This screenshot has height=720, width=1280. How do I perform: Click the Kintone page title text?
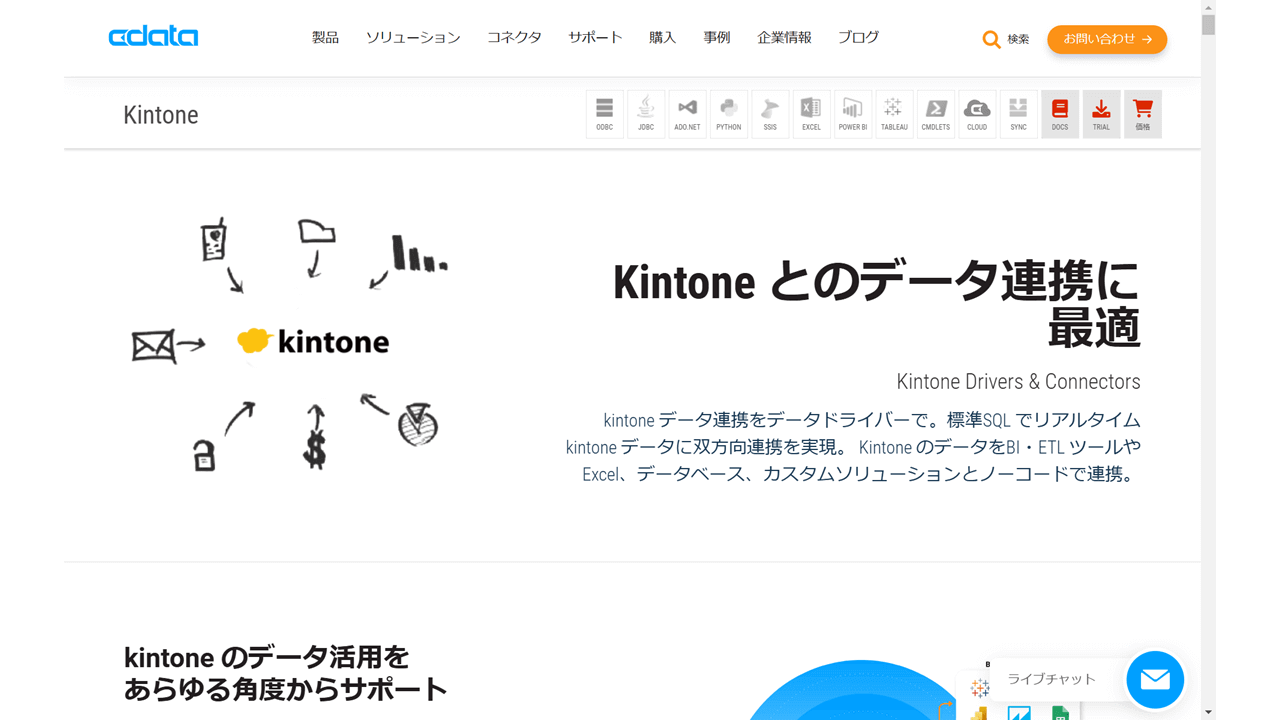pos(161,115)
